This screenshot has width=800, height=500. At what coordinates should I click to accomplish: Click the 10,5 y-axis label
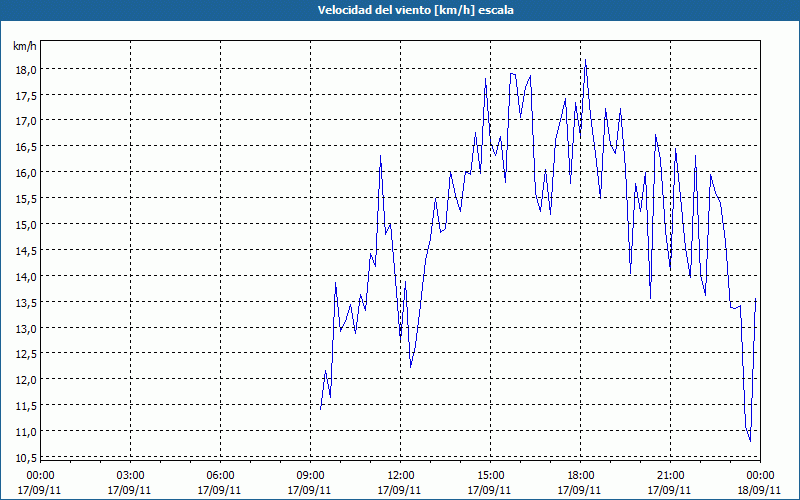[26, 458]
